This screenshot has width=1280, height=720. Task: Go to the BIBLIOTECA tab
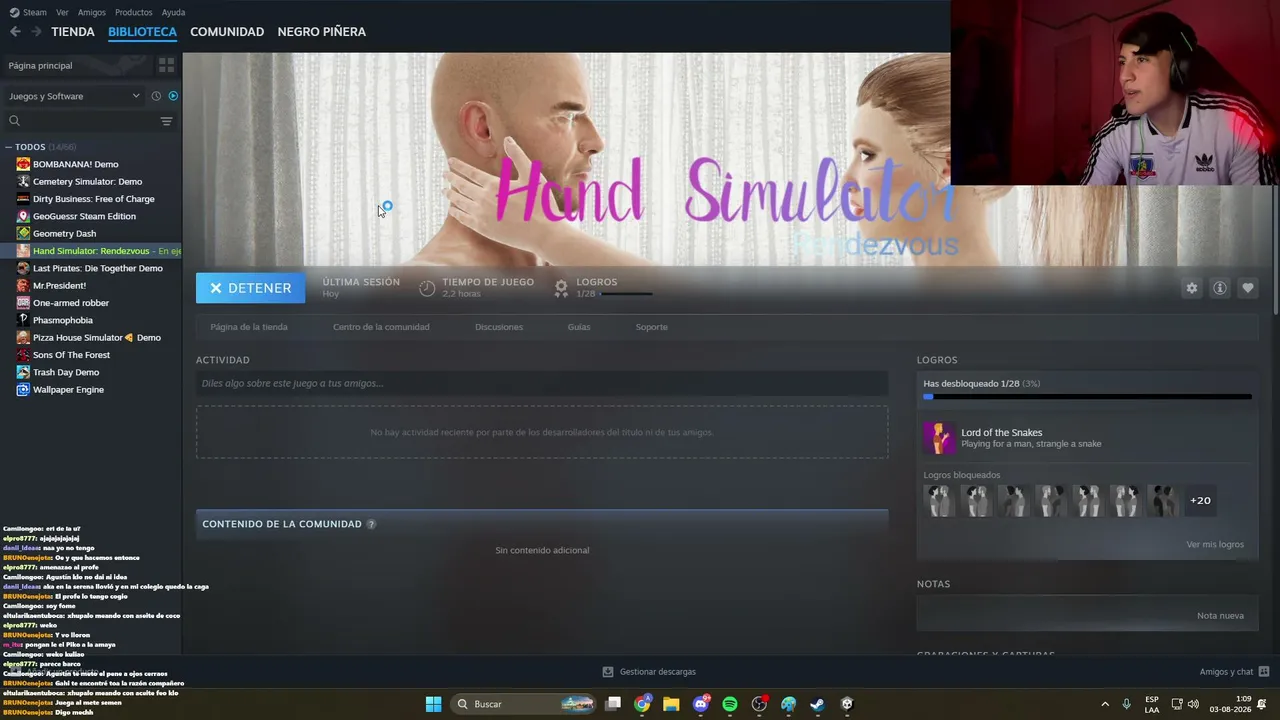[142, 32]
